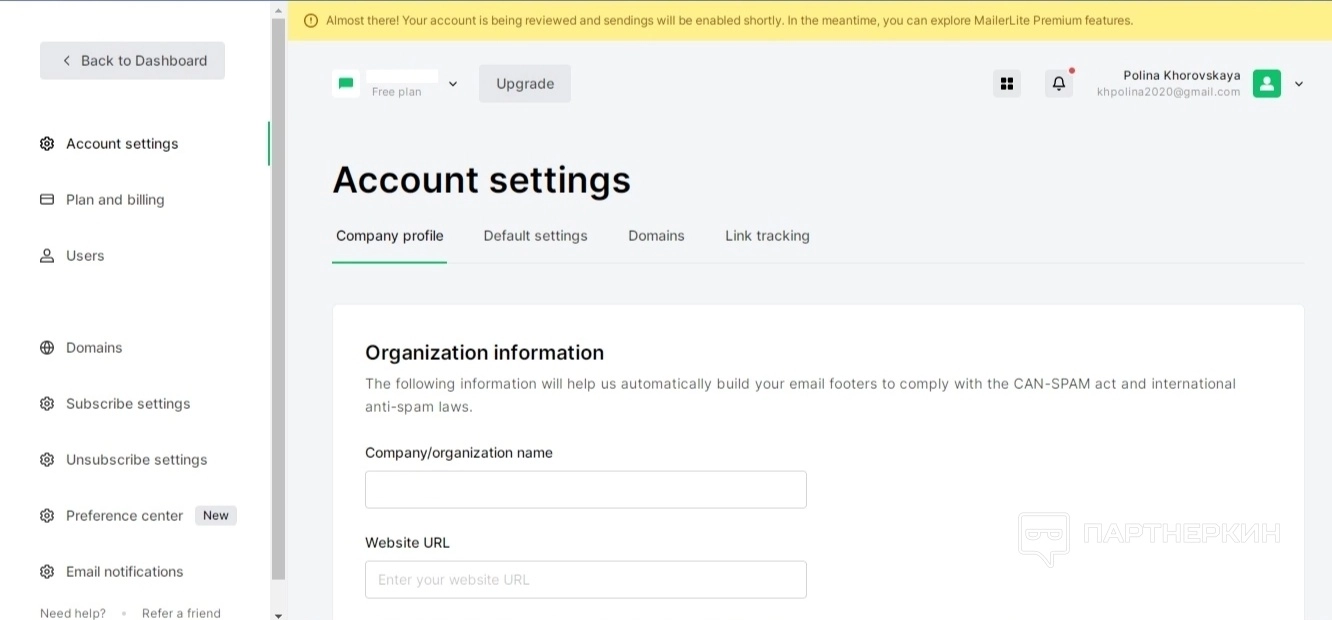Click the Account settings gear icon

coord(47,144)
